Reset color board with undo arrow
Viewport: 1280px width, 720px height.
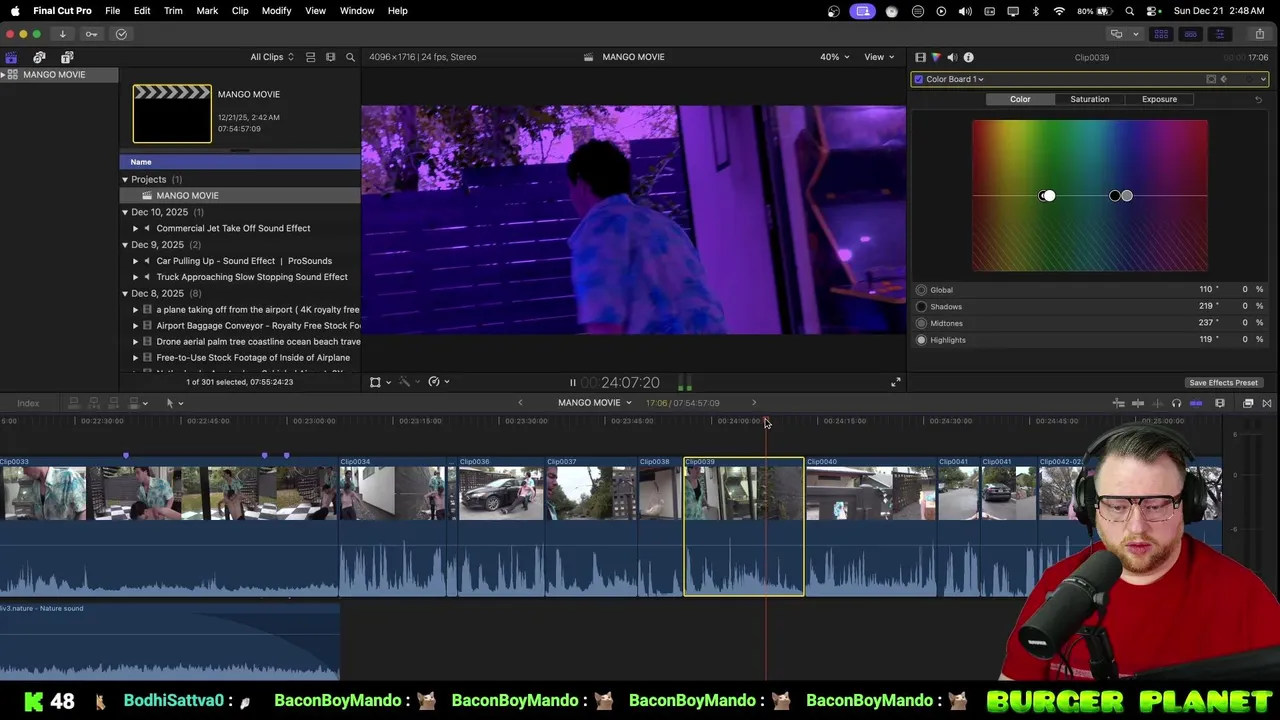click(1258, 99)
